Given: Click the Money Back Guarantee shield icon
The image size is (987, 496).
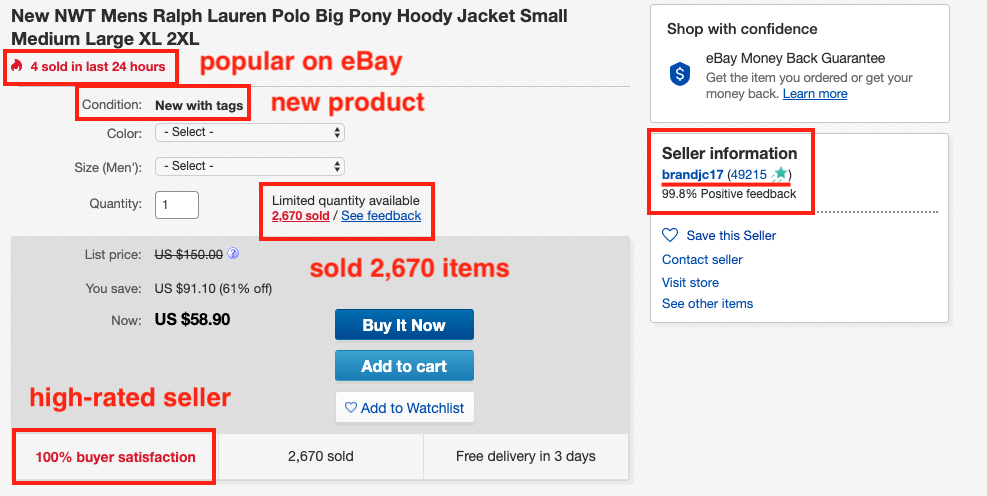Looking at the screenshot, I should tap(680, 75).
